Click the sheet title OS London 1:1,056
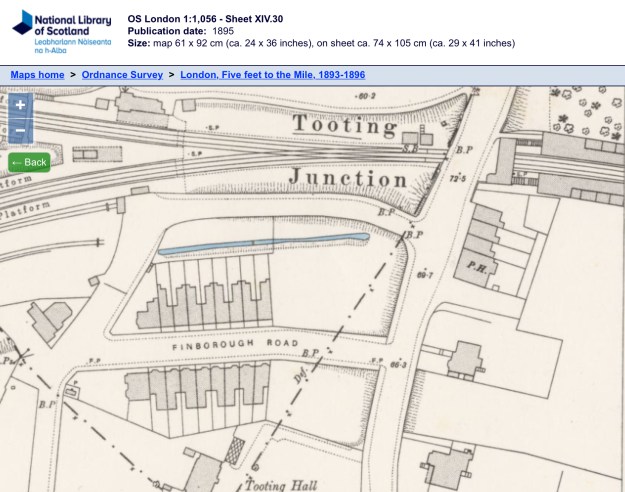 [205, 19]
